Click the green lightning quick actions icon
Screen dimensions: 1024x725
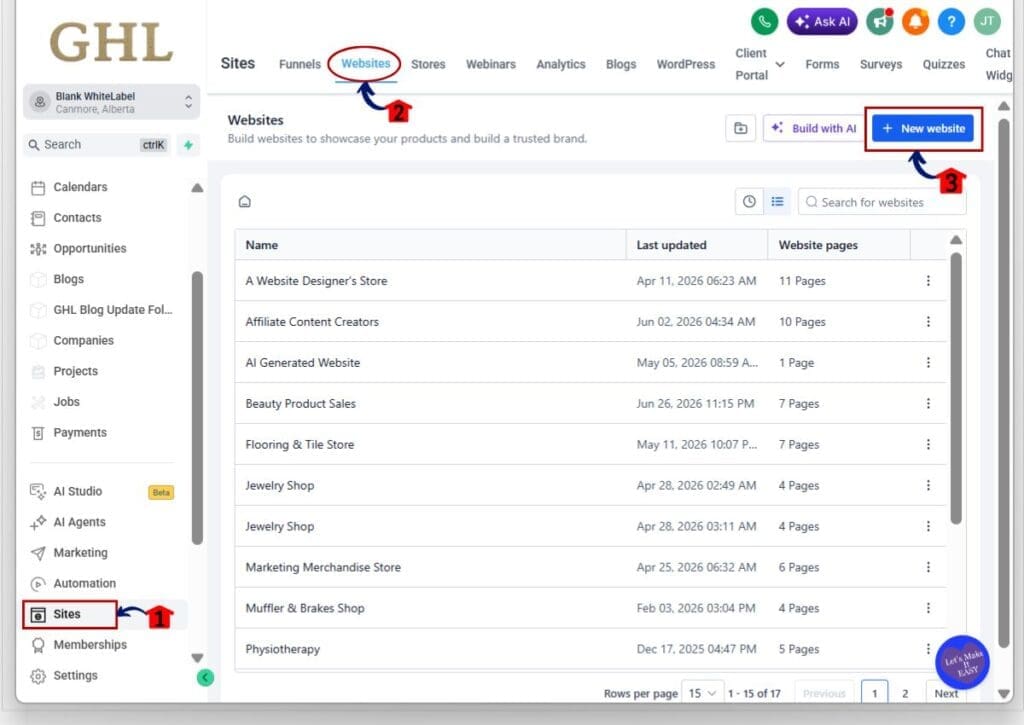(188, 145)
